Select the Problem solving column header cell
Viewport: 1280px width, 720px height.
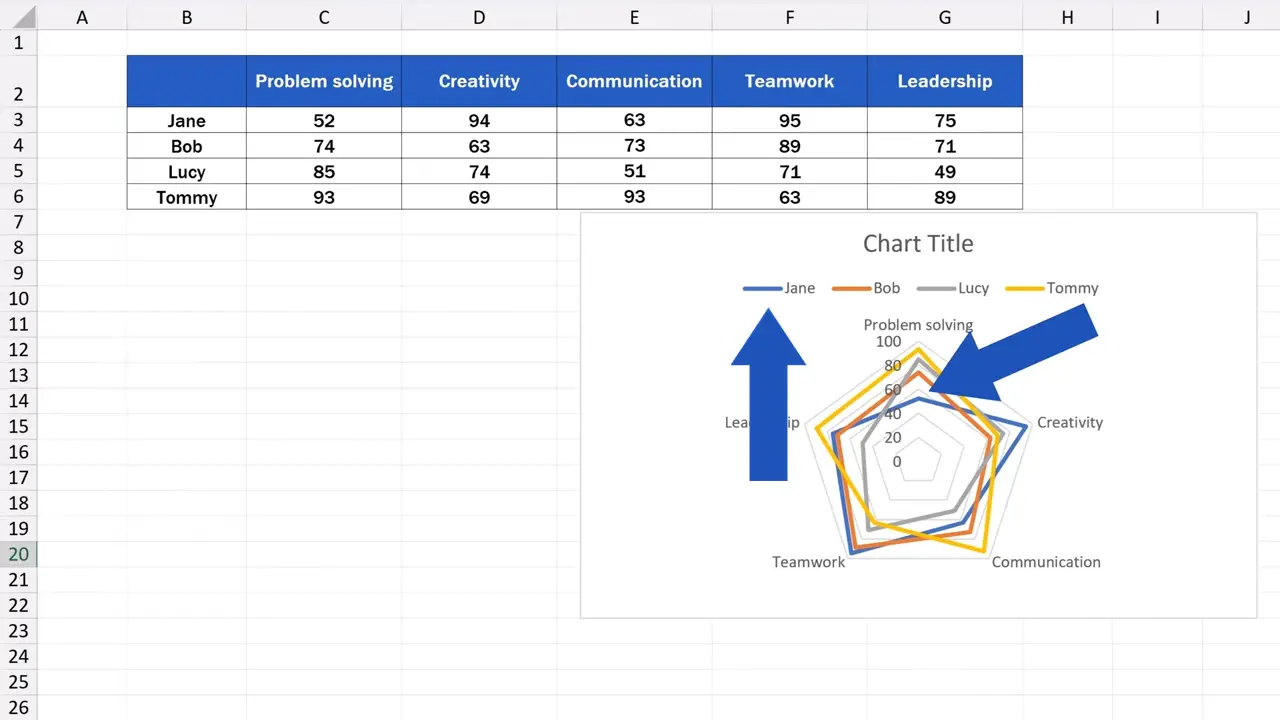pyautogui.click(x=323, y=81)
